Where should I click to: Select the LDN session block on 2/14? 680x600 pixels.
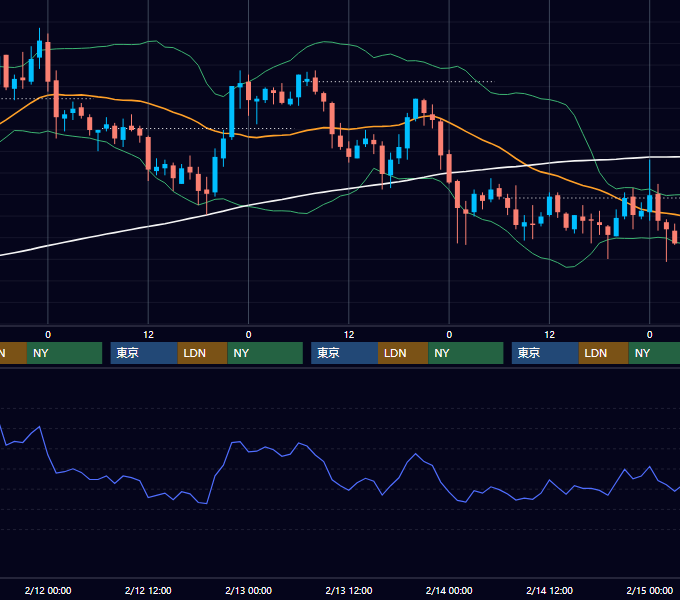pos(604,353)
